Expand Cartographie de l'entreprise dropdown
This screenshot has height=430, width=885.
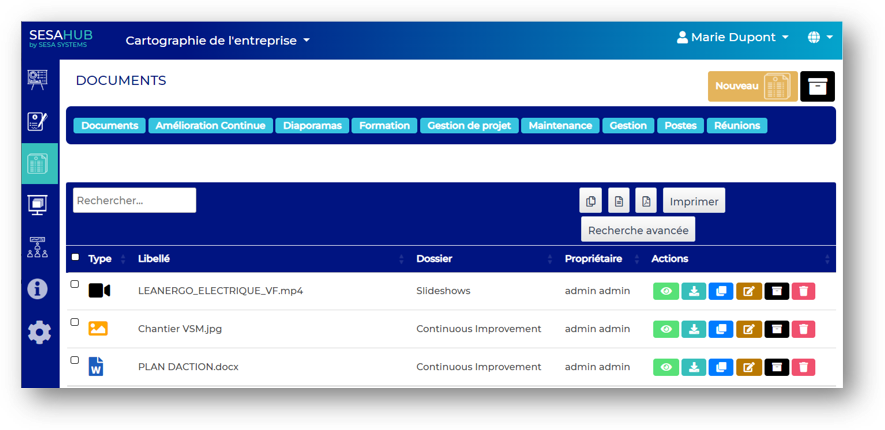click(x=218, y=41)
